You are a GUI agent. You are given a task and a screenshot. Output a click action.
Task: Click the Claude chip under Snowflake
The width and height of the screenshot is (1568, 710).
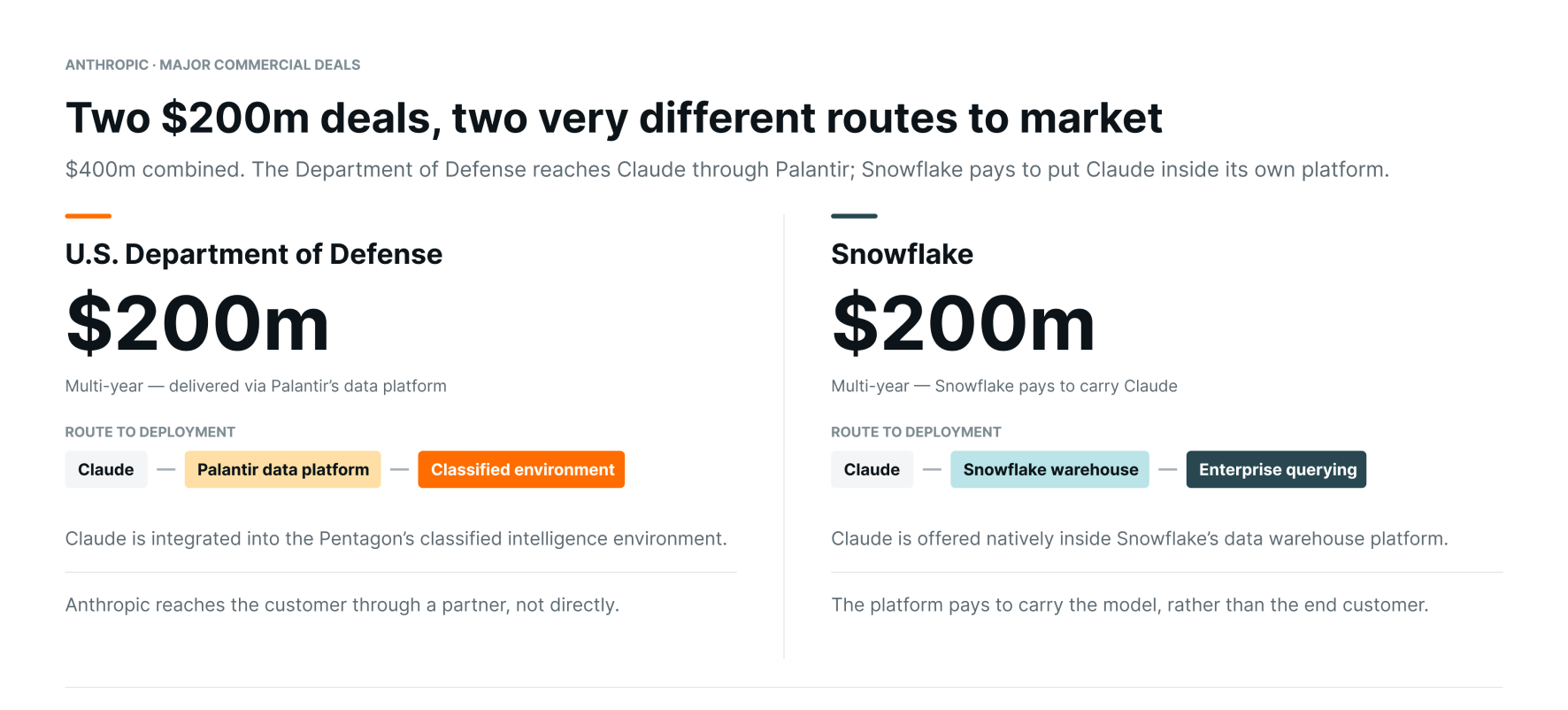click(x=872, y=469)
